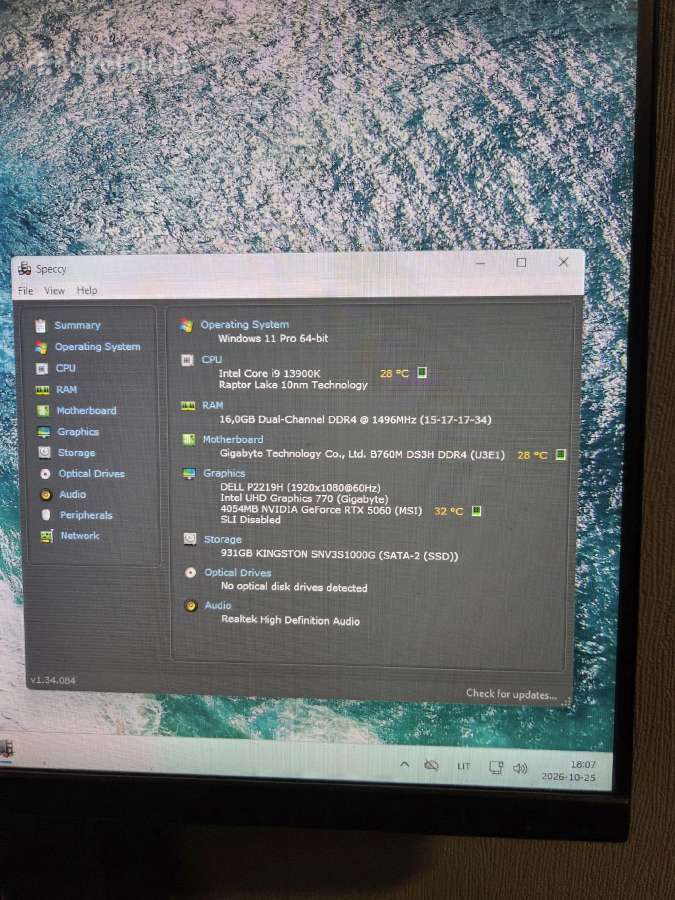This screenshot has width=675, height=900.
Task: Select Operating System in the sidebar
Action: (98, 347)
